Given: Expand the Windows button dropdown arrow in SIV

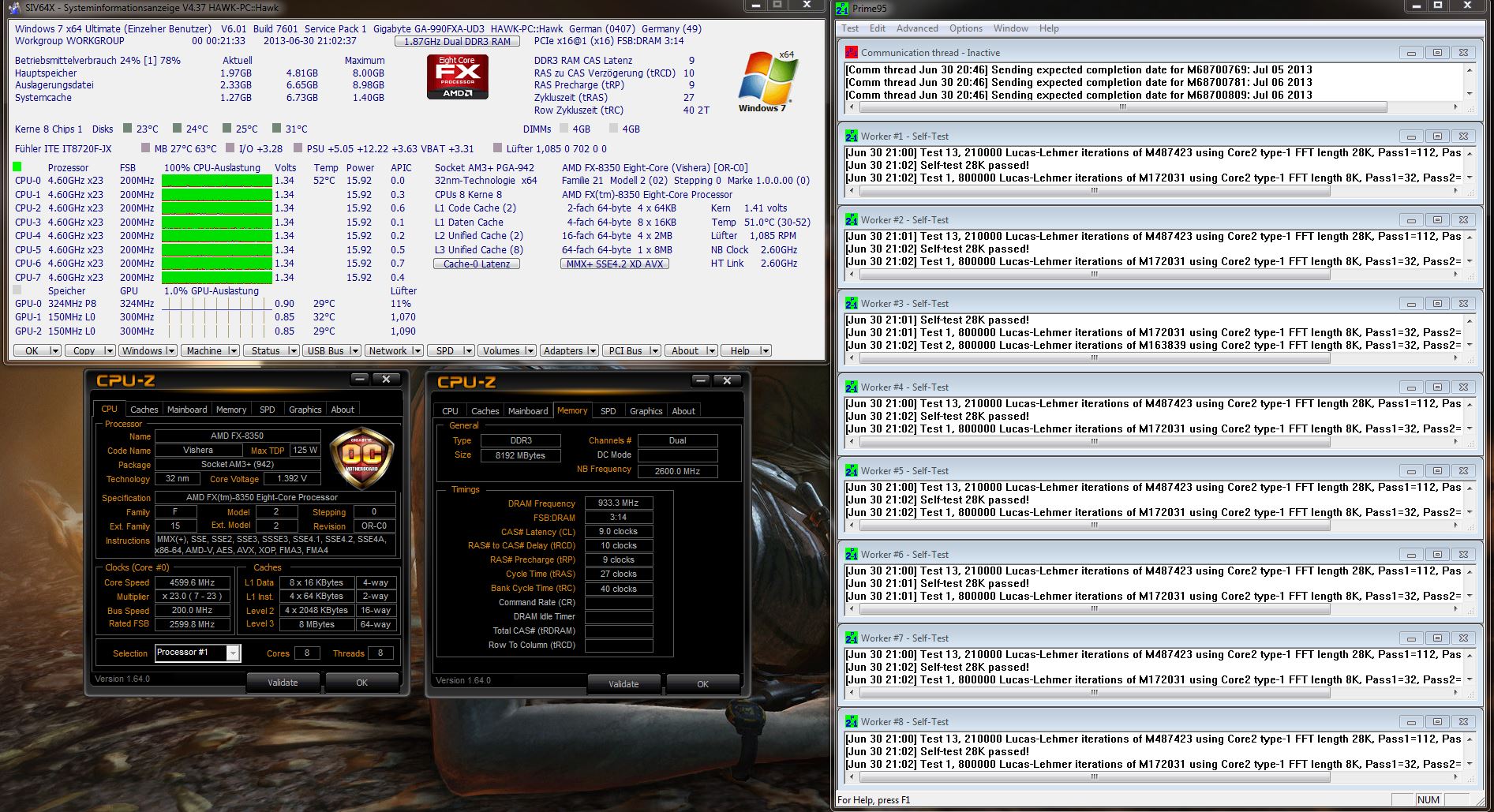Looking at the screenshot, I should coord(171,350).
